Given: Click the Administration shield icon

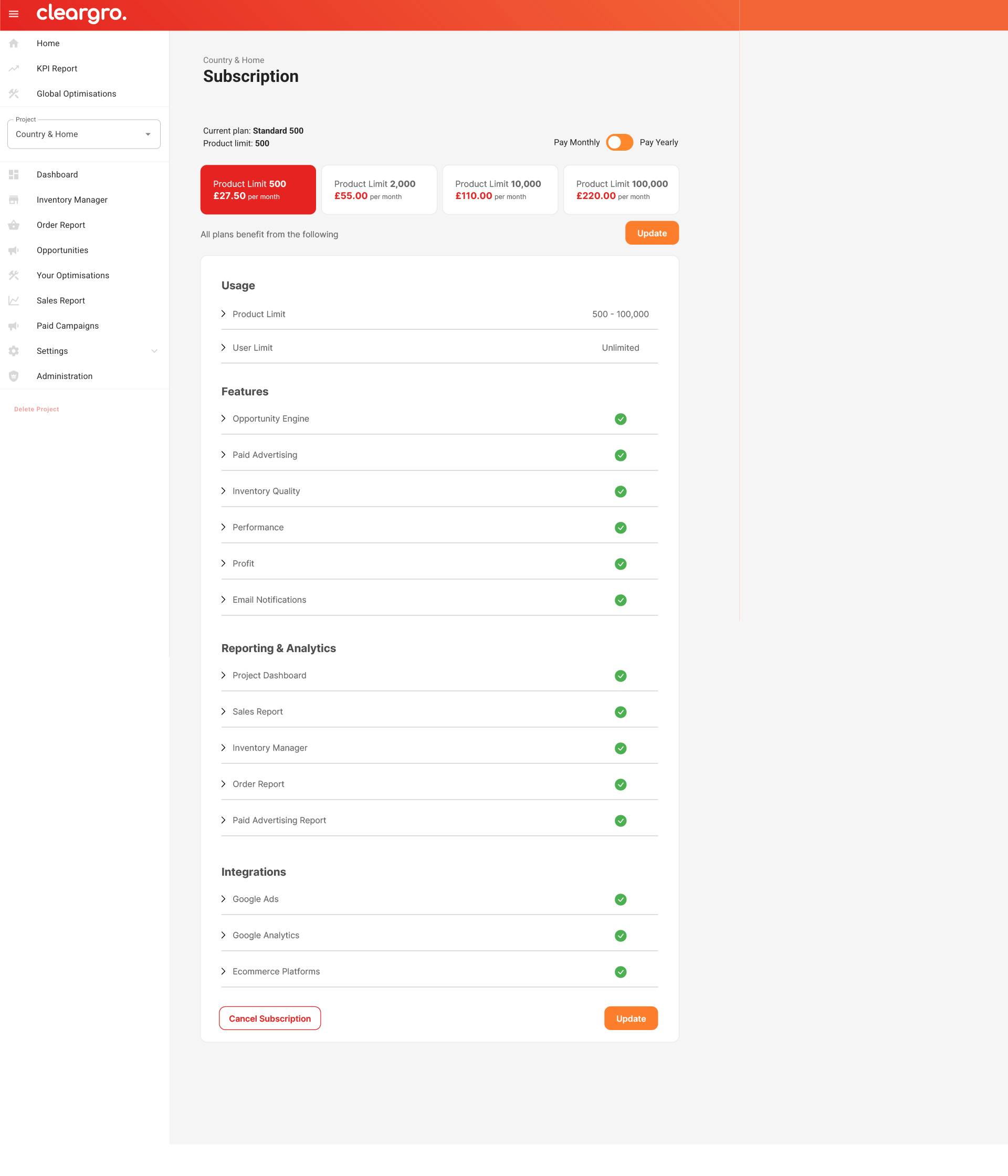Looking at the screenshot, I should tap(14, 376).
